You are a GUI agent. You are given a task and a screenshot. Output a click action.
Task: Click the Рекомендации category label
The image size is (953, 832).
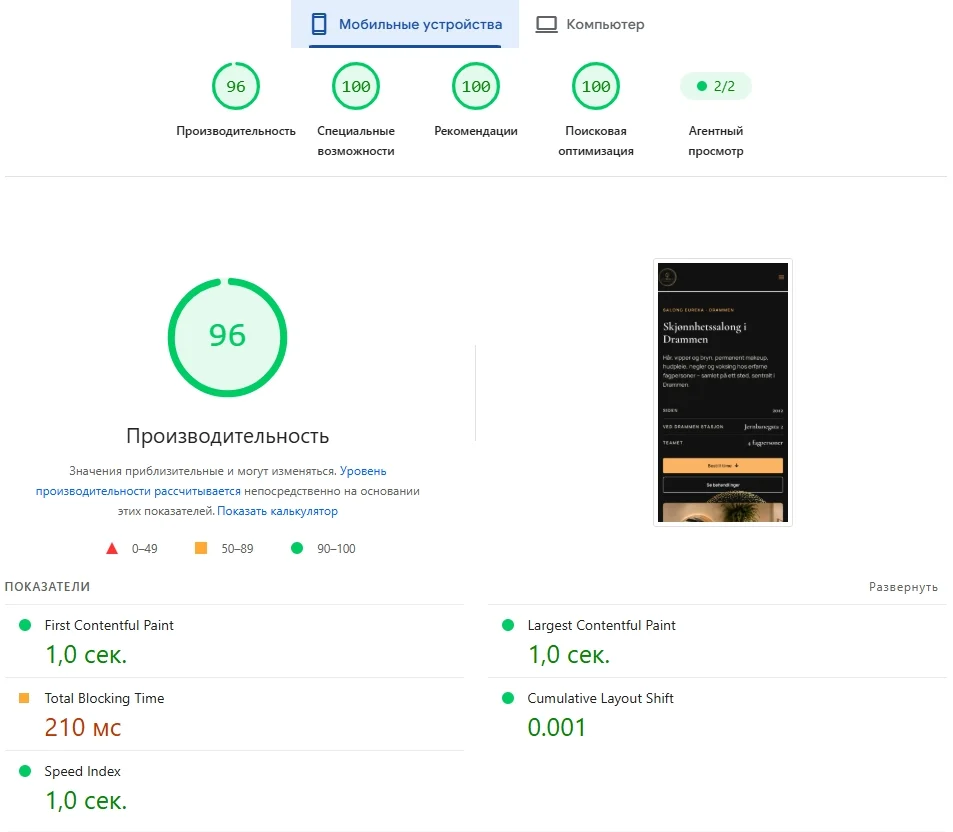pos(476,131)
